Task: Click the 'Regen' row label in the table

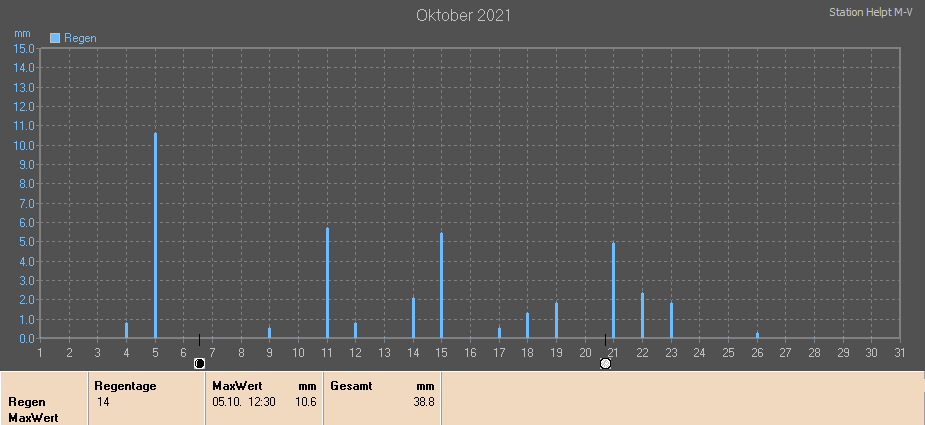Action: (27, 402)
